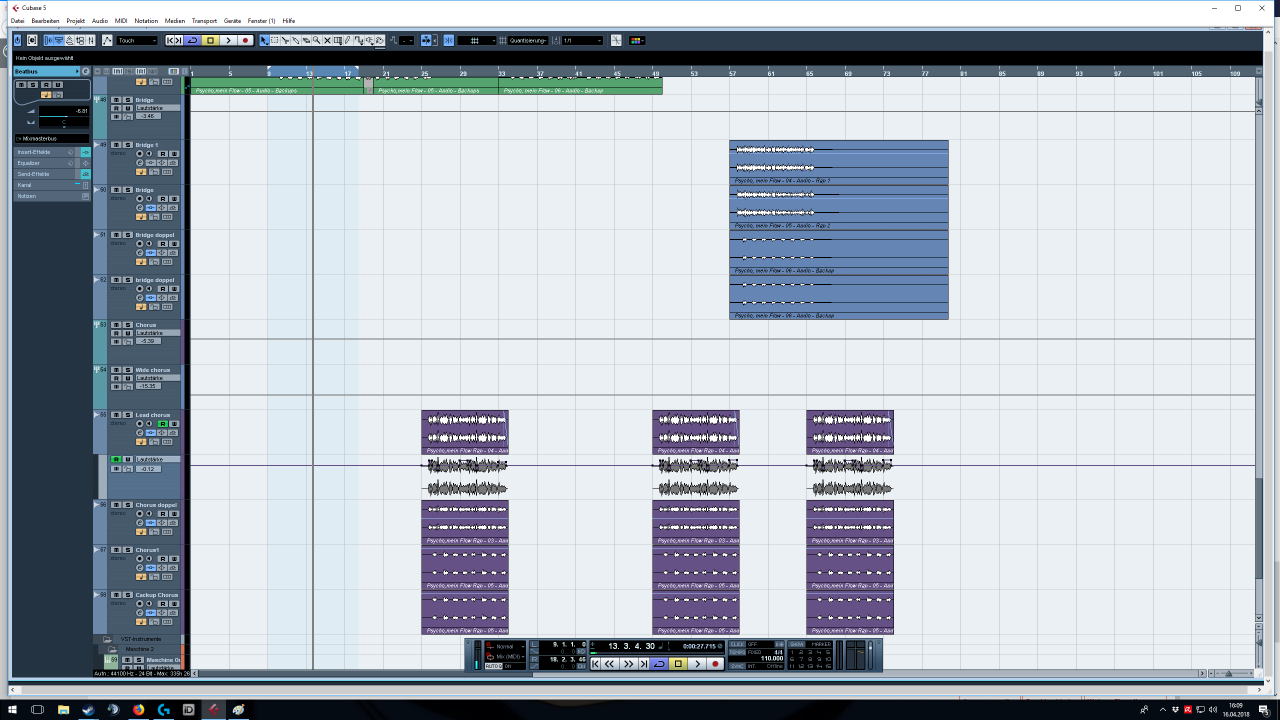This screenshot has width=1280, height=720.
Task: Open the 1/1 quantize value dropdown
Action: point(583,40)
